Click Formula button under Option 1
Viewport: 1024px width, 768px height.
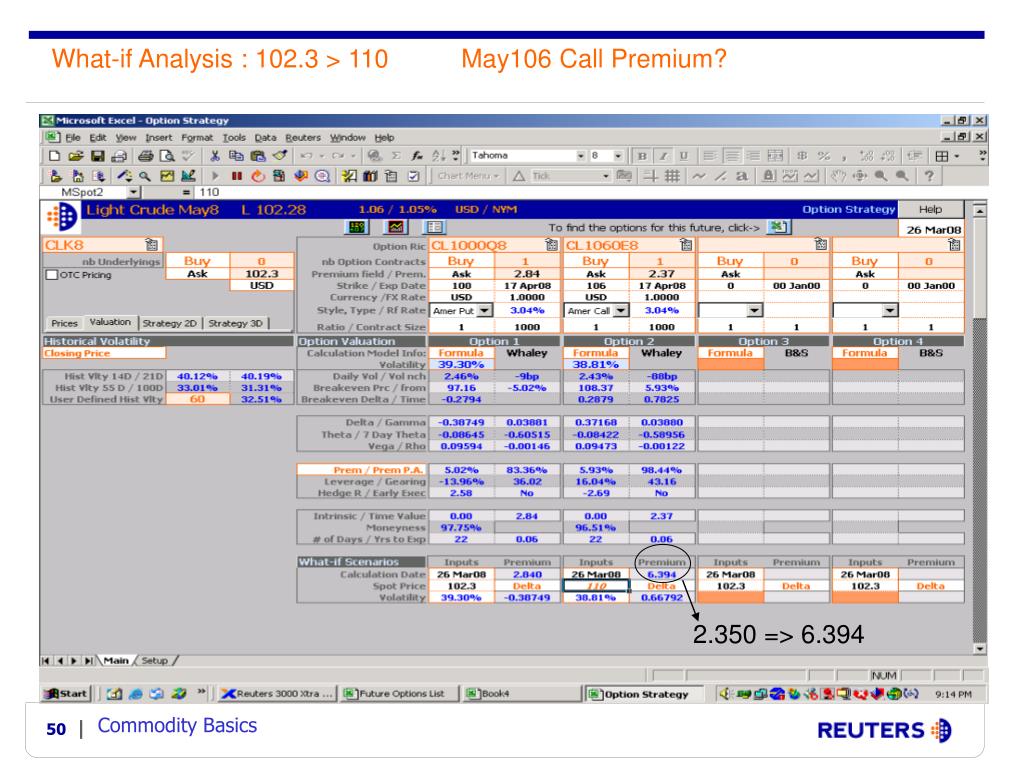coord(461,353)
